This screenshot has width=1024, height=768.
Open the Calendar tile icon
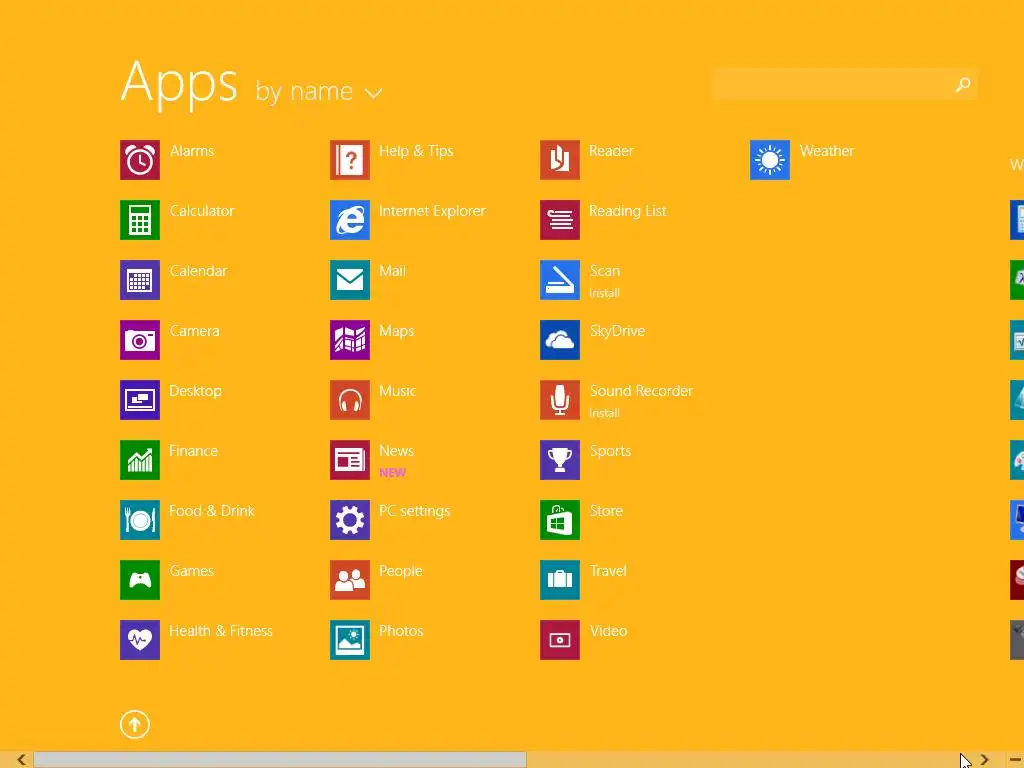(x=140, y=280)
